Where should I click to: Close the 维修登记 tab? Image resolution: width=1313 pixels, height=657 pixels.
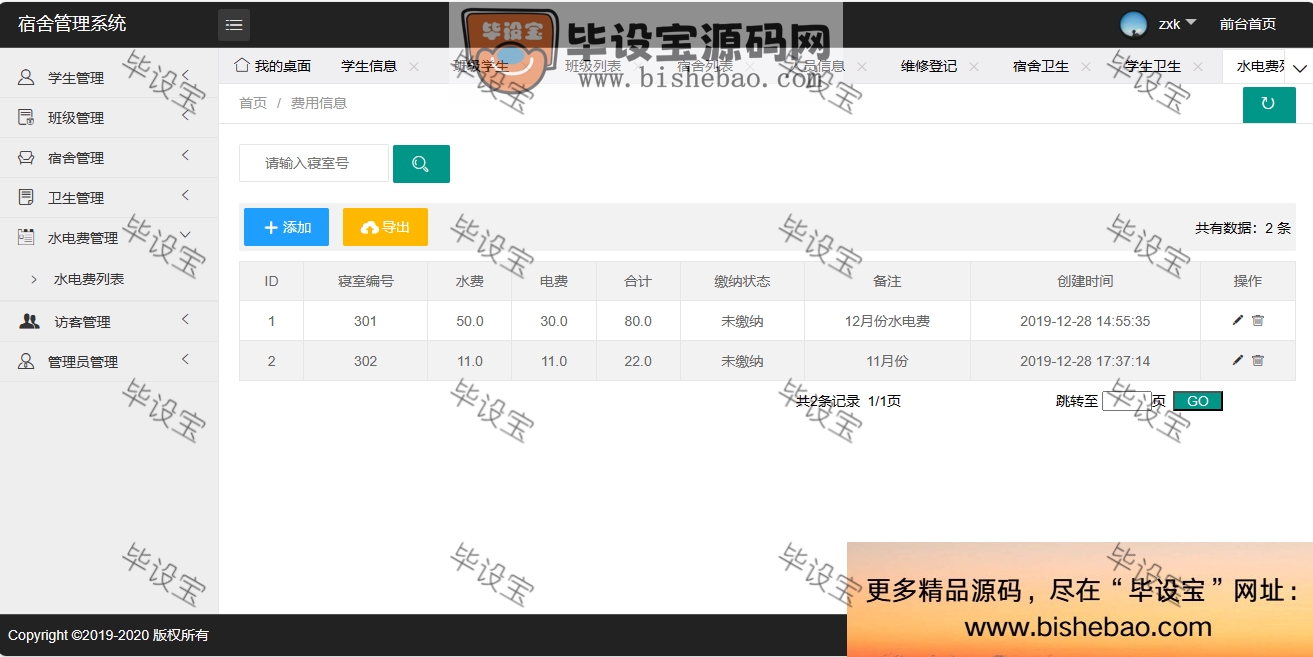click(x=974, y=67)
